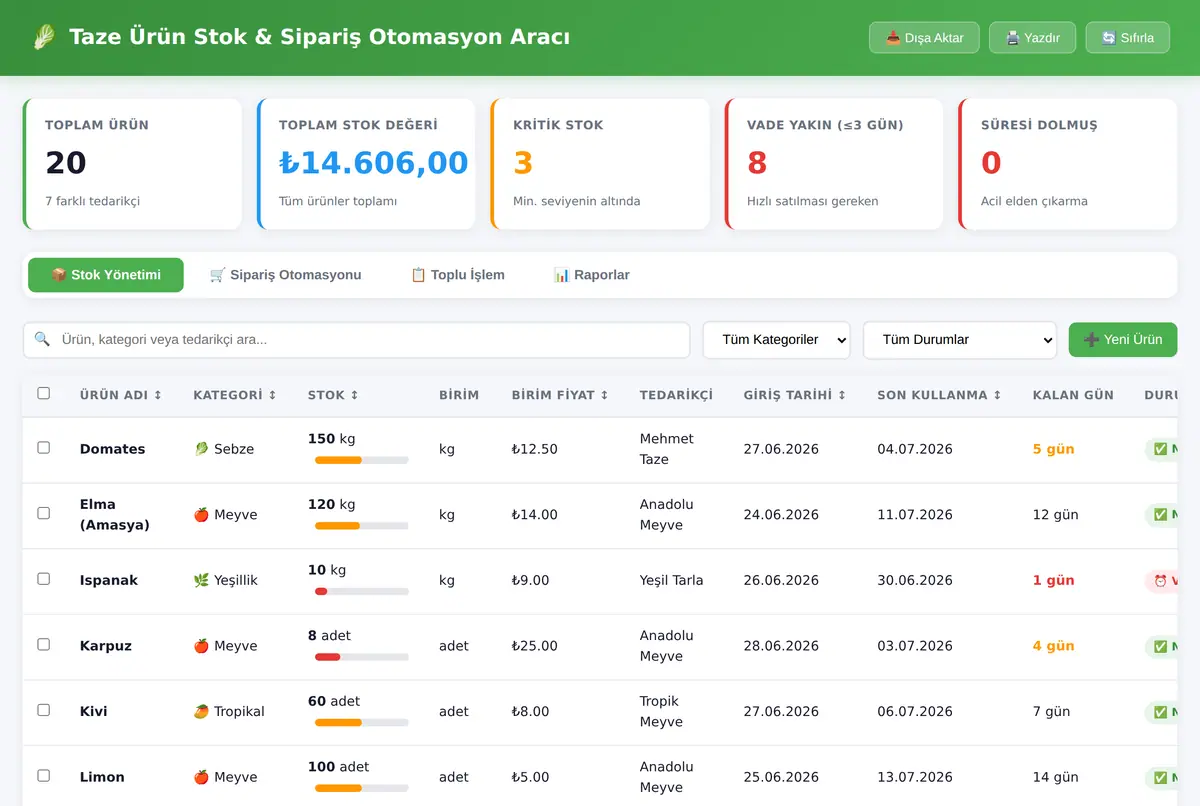Screen dimensions: 1200x806
Task: Click the apple icon in Elma (Amasya) row
Action: pyautogui.click(x=201, y=514)
